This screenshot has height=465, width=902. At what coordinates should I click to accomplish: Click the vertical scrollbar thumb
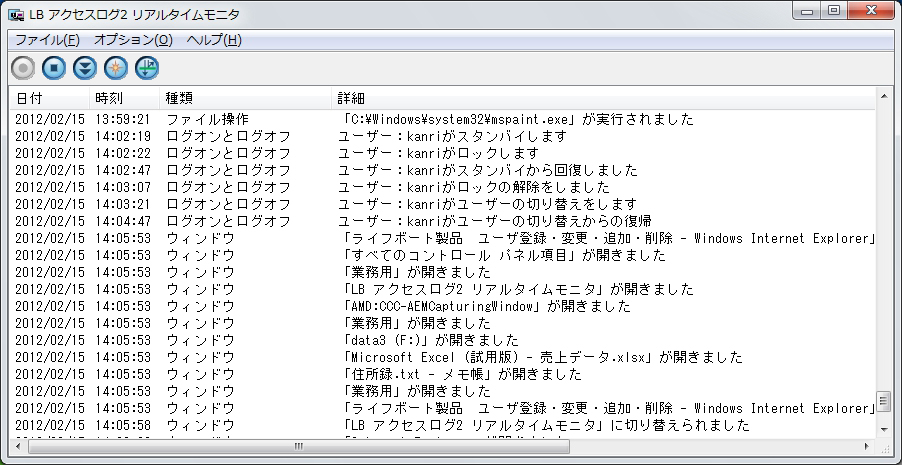tap(883, 401)
